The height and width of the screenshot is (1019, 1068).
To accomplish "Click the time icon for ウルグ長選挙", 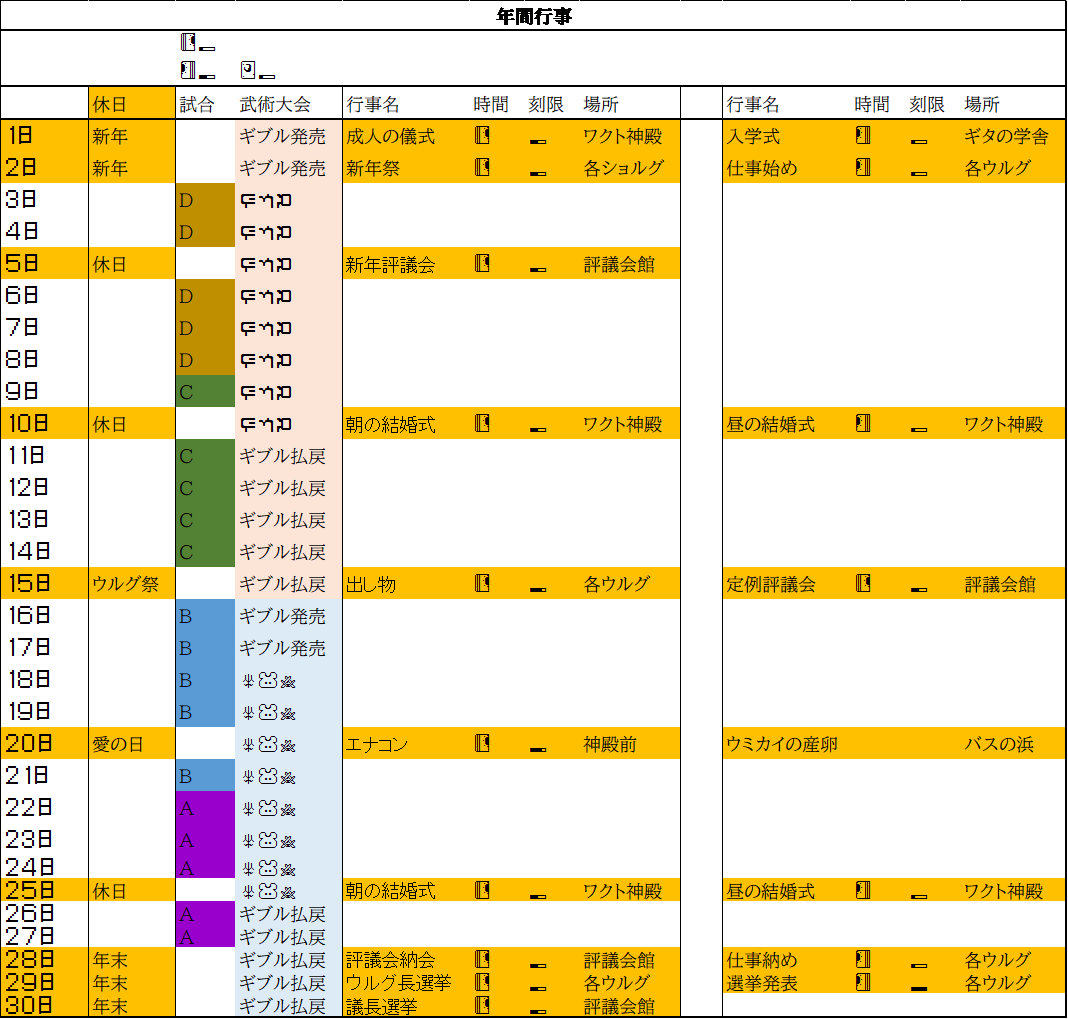I will [x=482, y=982].
